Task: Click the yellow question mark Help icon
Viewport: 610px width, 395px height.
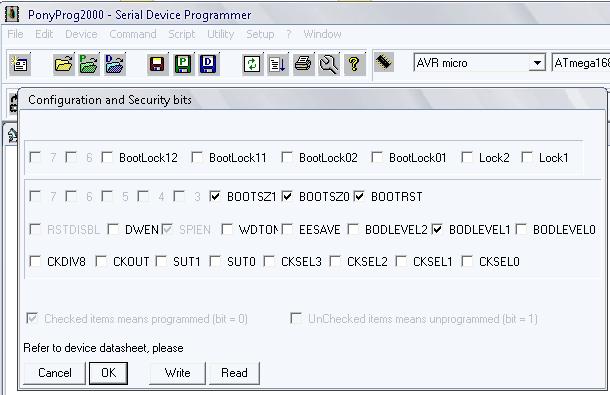Action: pyautogui.click(x=354, y=64)
